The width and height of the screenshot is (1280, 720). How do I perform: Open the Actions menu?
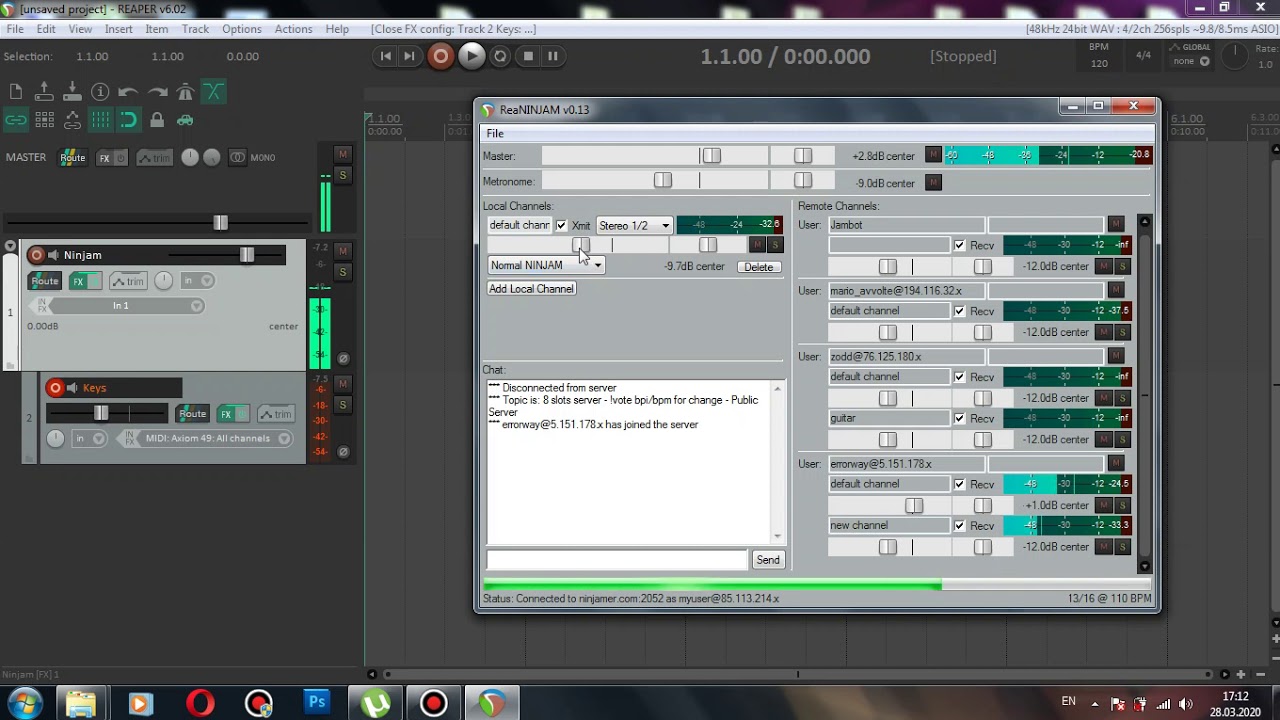293,29
